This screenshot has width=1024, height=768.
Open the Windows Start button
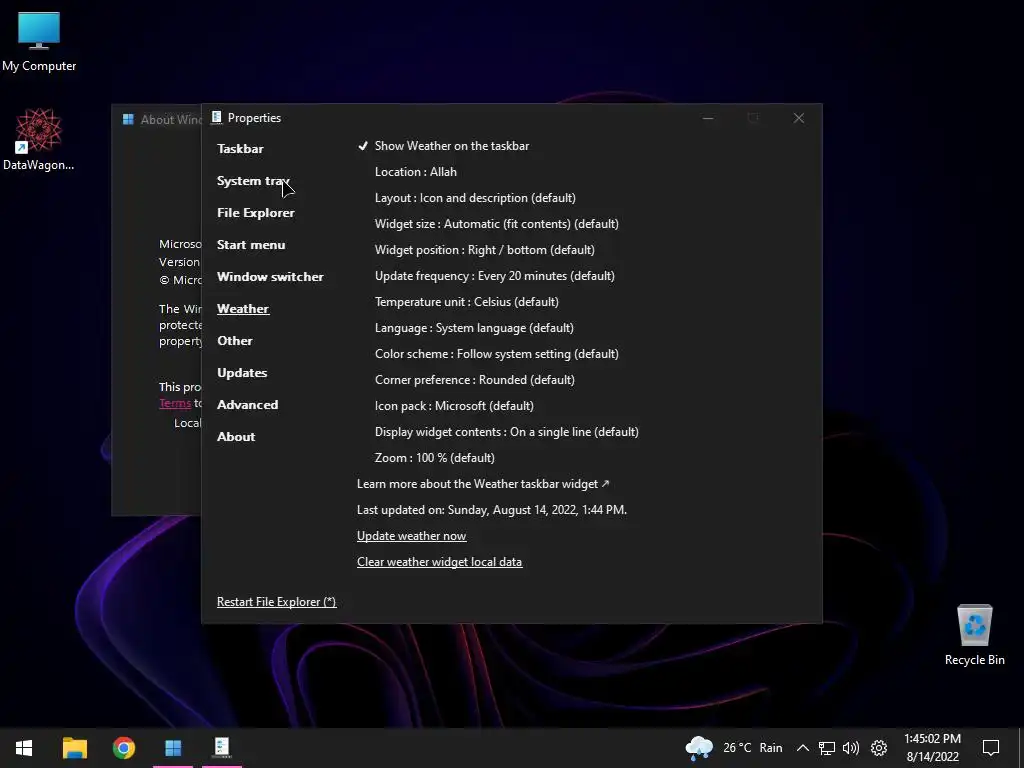(24, 748)
